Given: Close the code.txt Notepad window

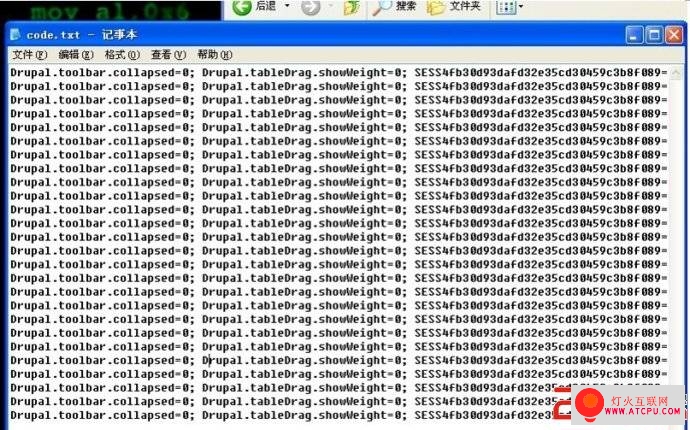Looking at the screenshot, I should tap(674, 35).
